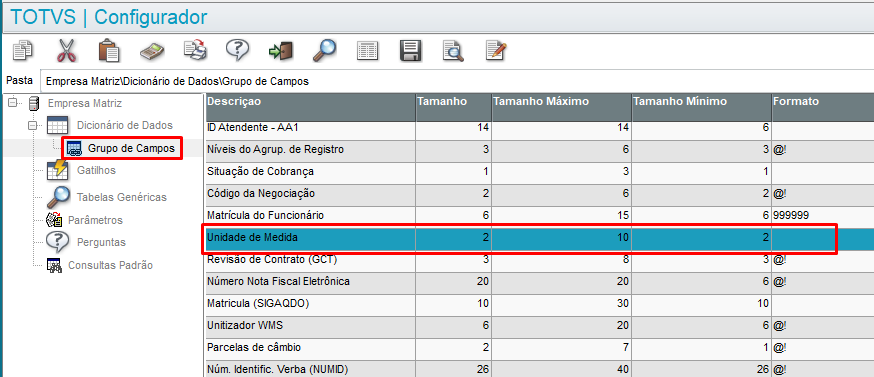Click the Cut scissors toolbar icon
The image size is (874, 377).
[66, 50]
